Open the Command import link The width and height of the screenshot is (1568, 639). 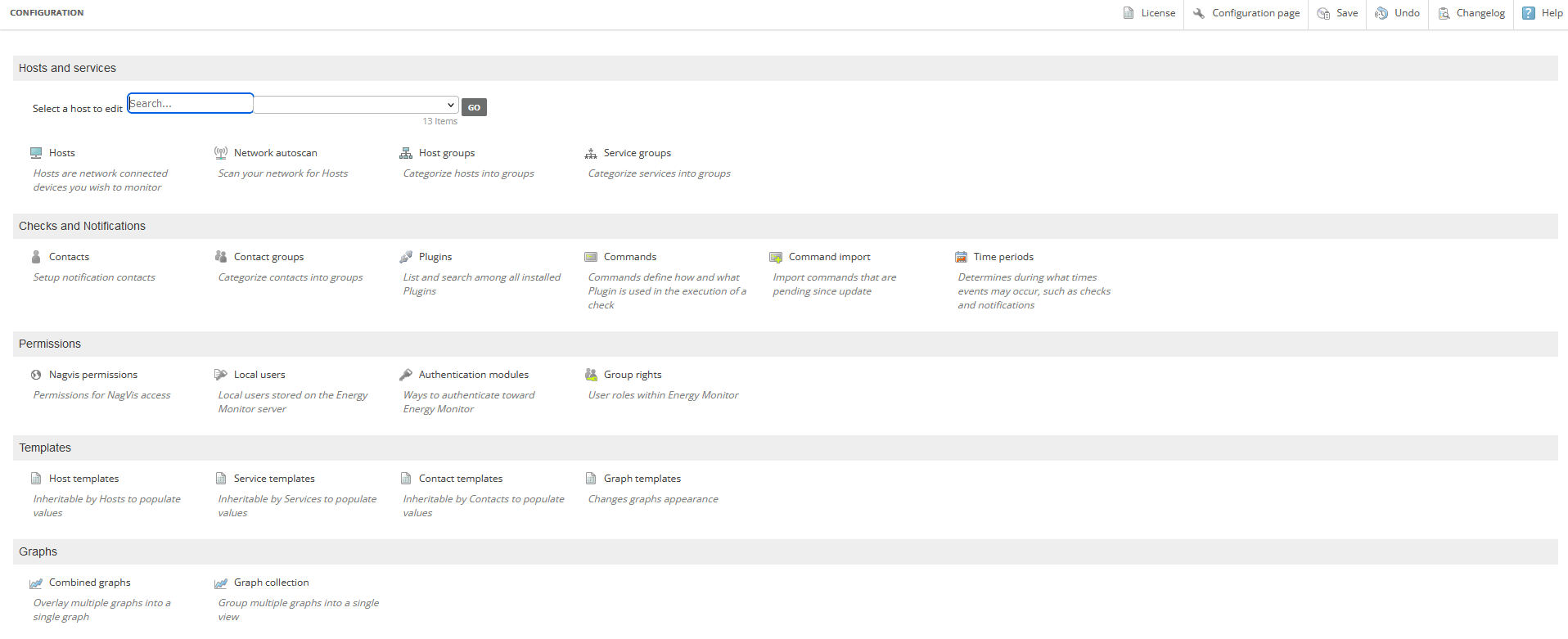point(830,257)
